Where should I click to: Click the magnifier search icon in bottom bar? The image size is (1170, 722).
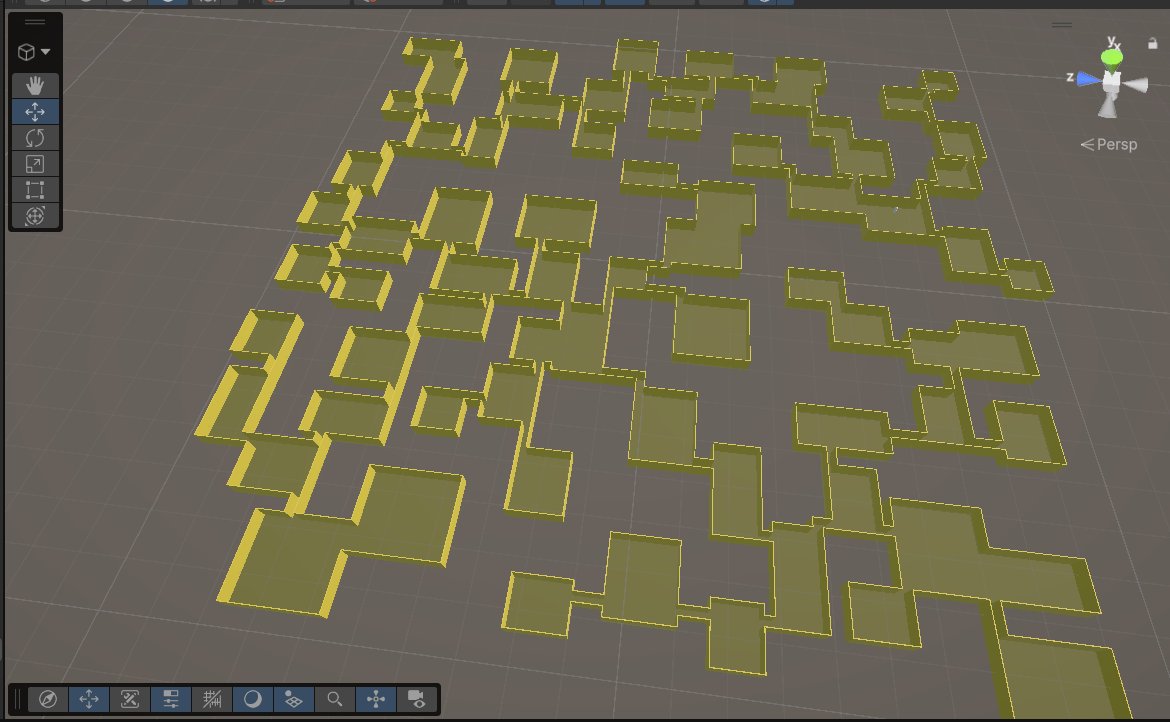click(335, 699)
